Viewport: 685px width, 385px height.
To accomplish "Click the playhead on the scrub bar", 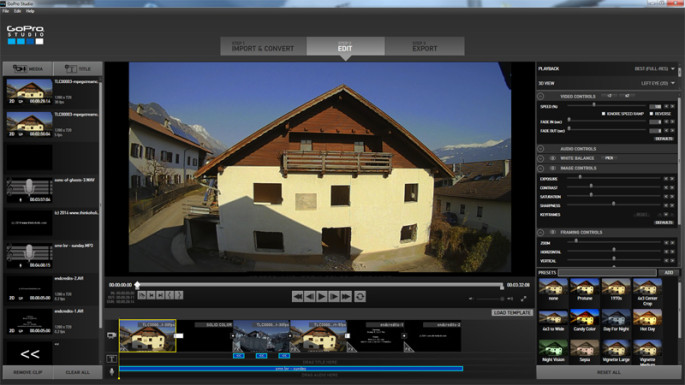I will click(x=137, y=285).
